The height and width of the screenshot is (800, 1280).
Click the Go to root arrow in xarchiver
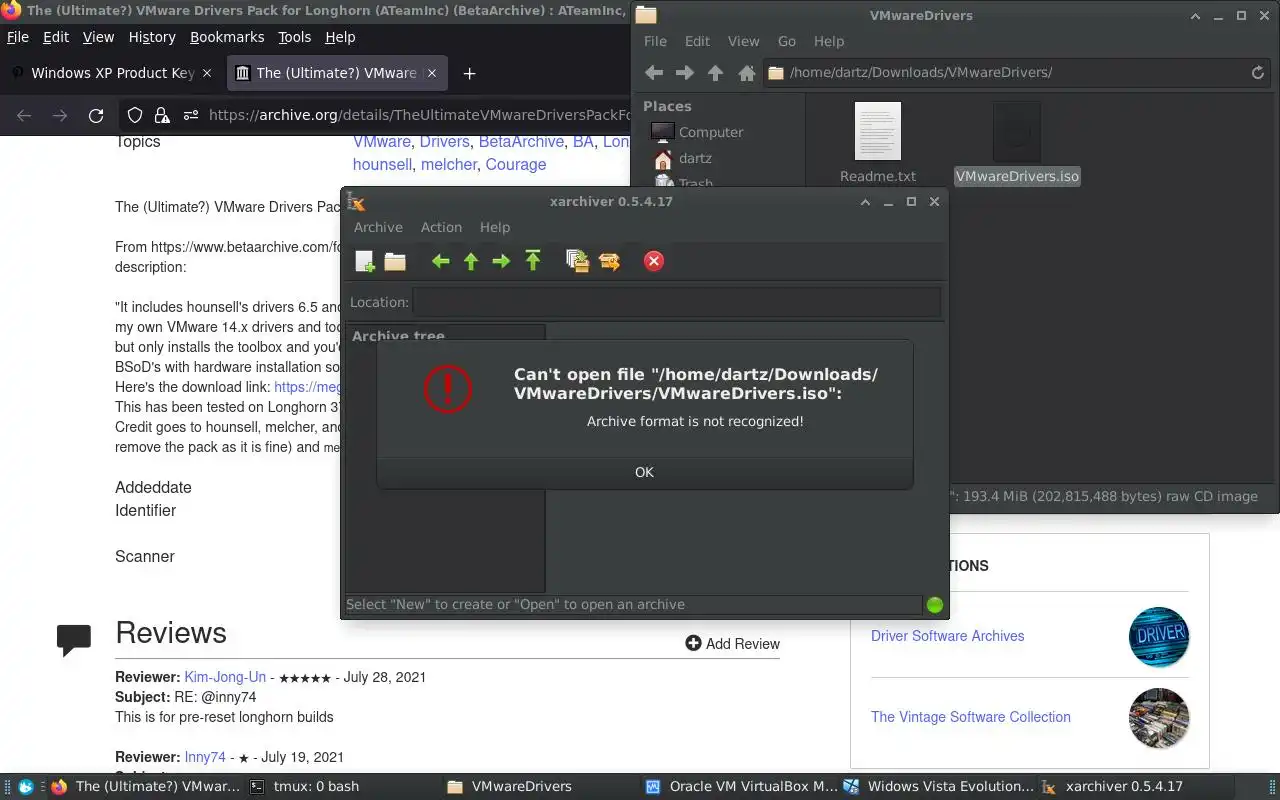(x=532, y=261)
